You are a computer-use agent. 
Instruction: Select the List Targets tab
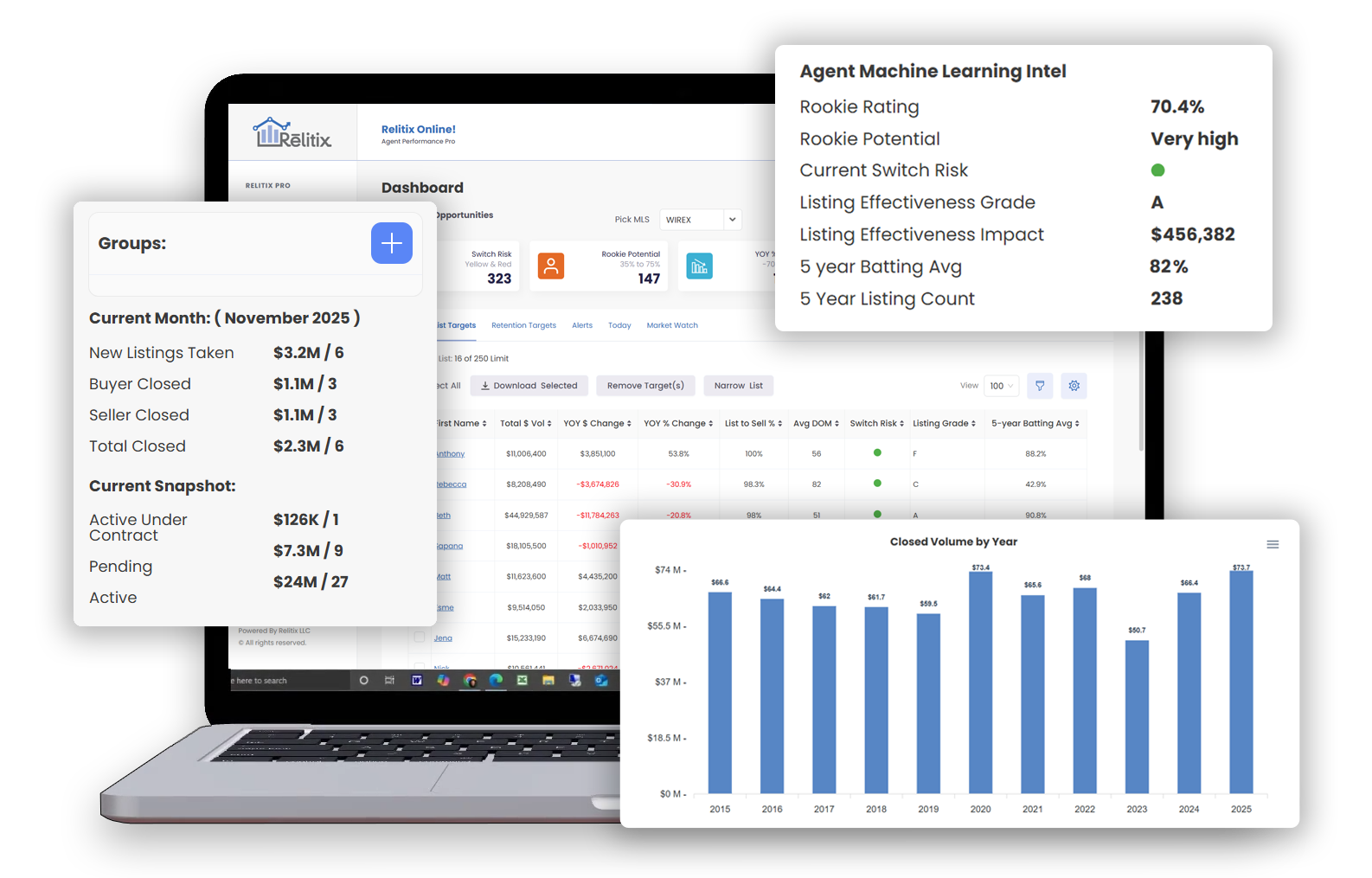457,325
